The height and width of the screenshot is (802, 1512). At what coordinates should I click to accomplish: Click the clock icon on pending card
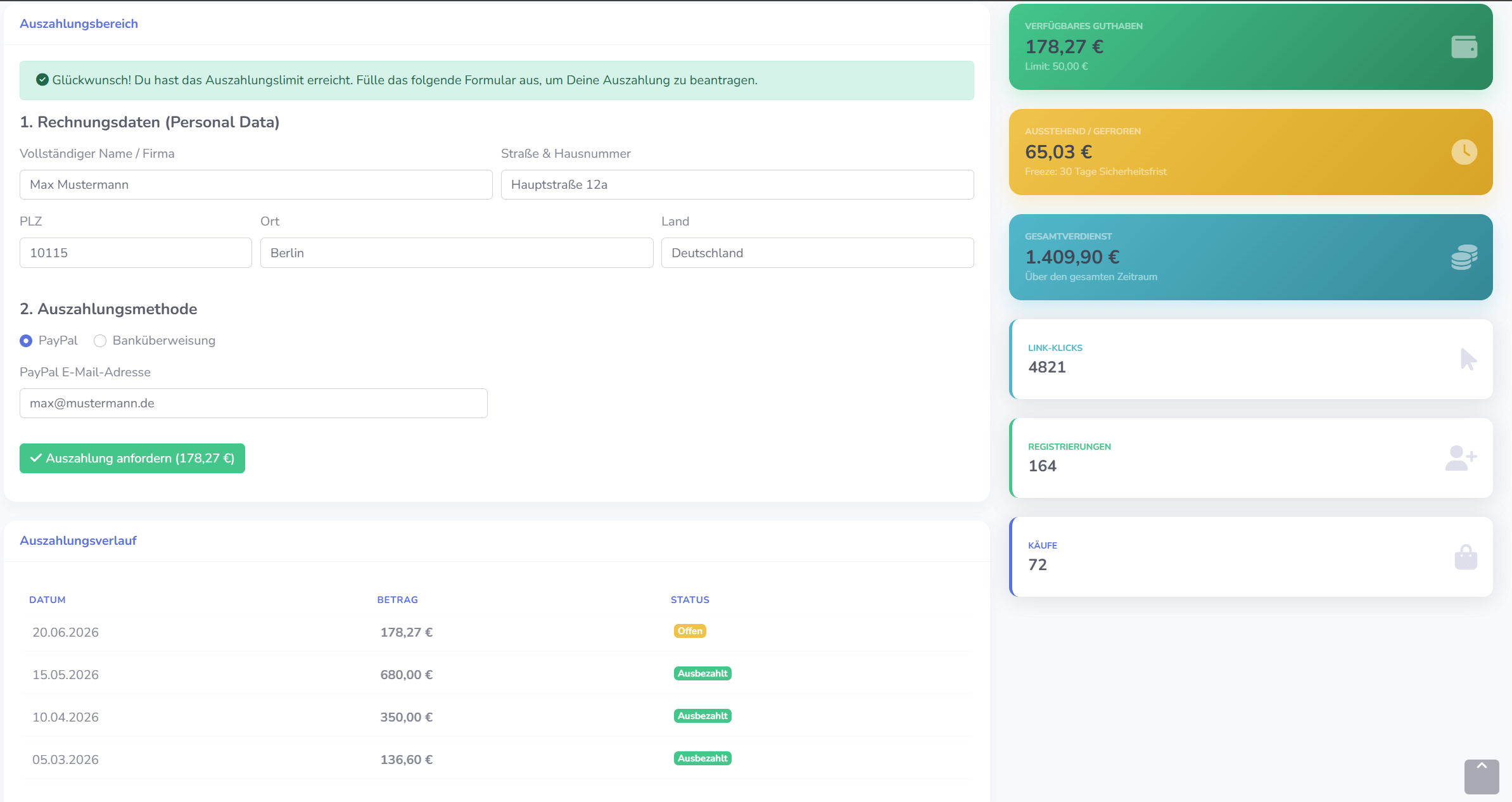[1464, 152]
